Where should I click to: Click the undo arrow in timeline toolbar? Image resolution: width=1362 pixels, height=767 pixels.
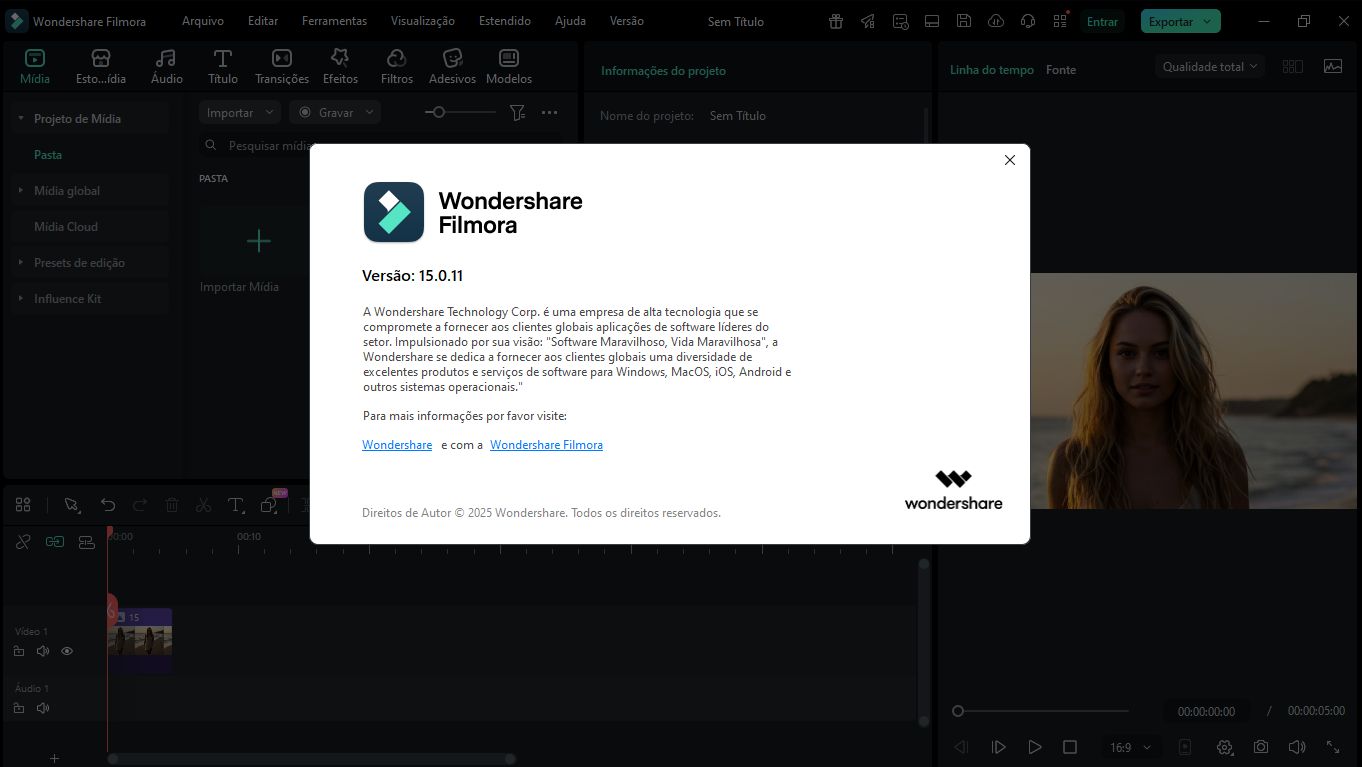(x=108, y=505)
